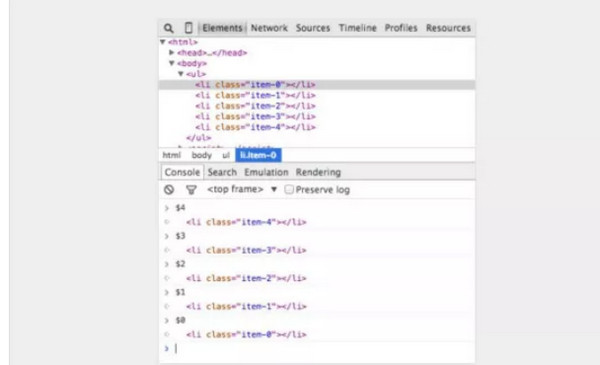Collapse the body element triangle
The height and width of the screenshot is (365, 600).
172,63
